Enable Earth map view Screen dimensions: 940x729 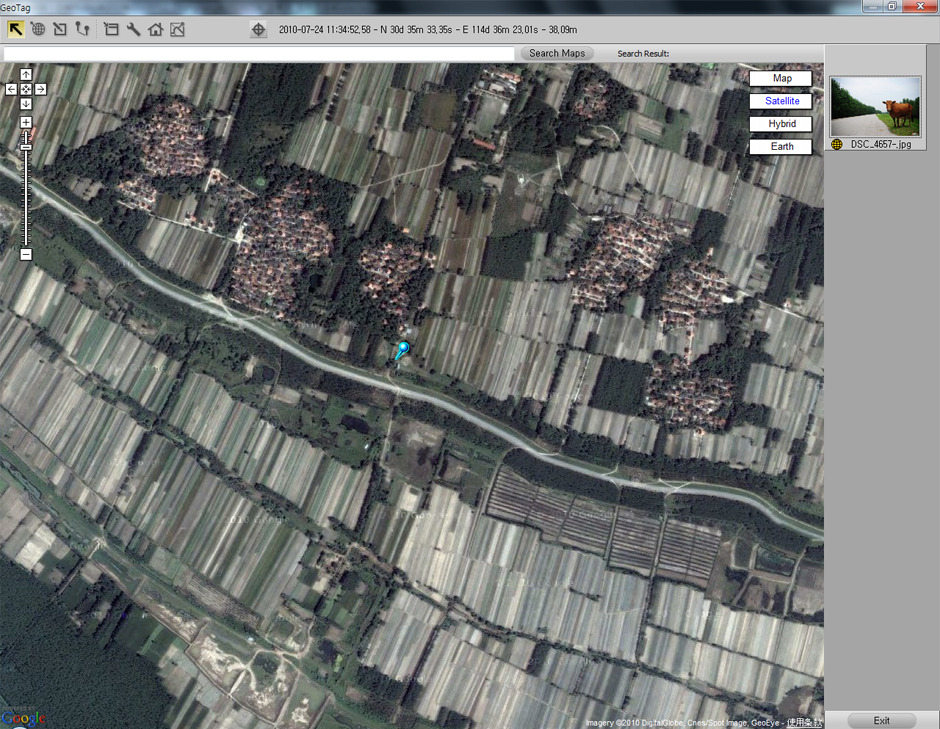click(780, 146)
